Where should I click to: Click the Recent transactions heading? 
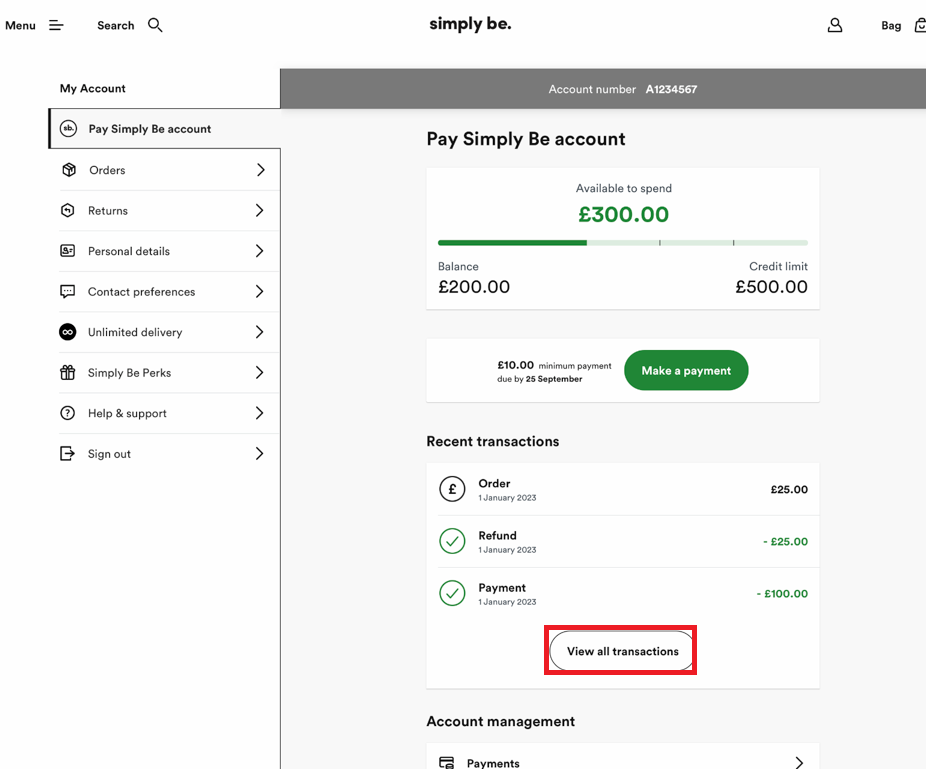[x=493, y=441]
